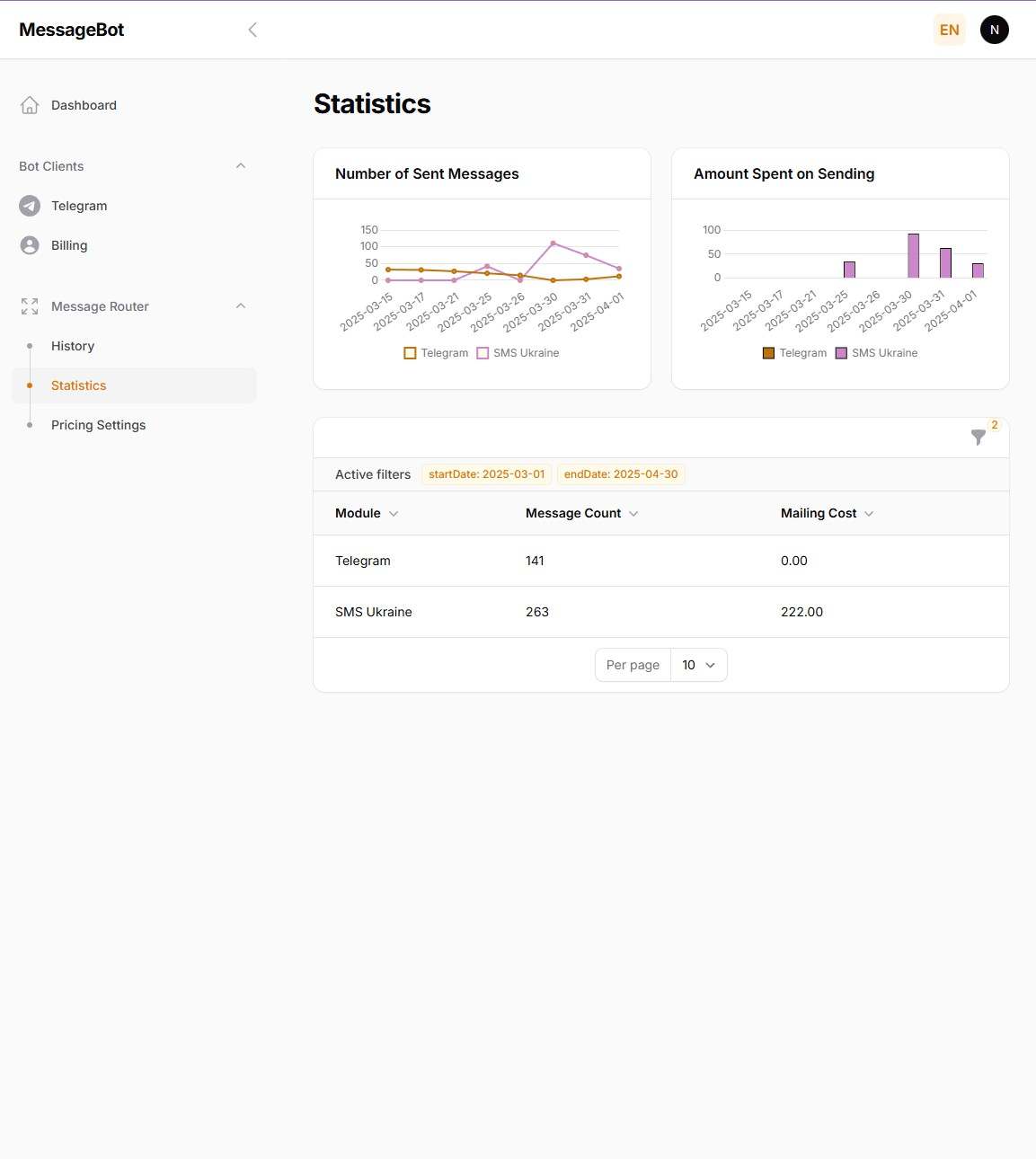The width and height of the screenshot is (1036, 1159).
Task: Click the Billing user icon
Action: 30,245
